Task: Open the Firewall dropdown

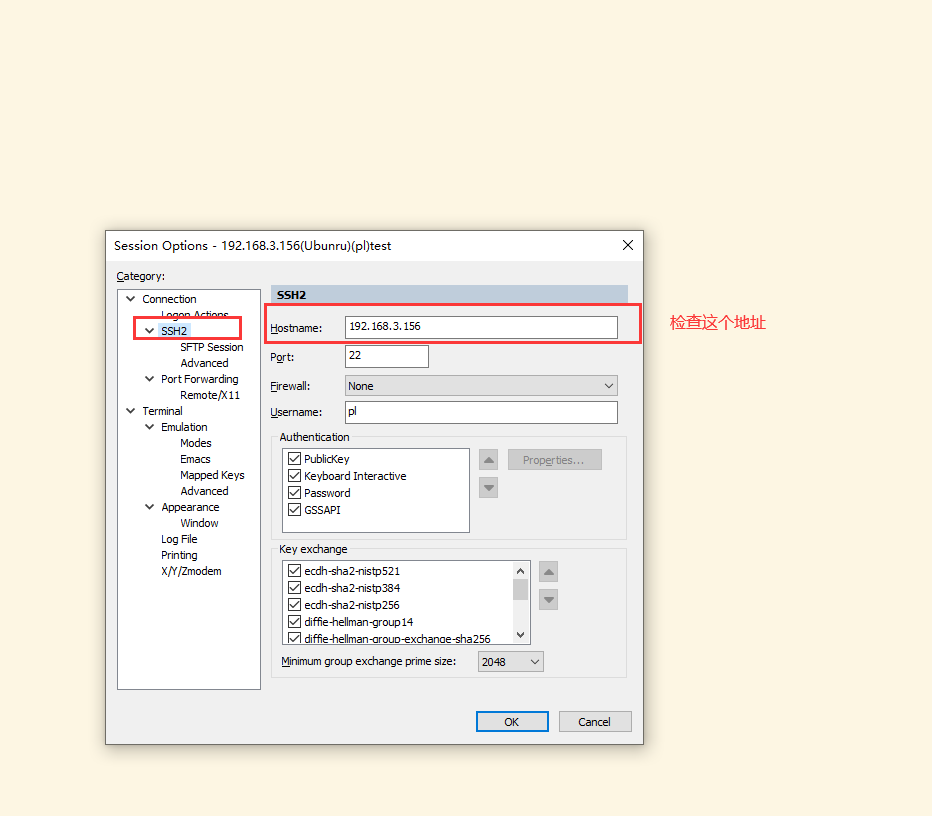Action: tap(481, 386)
